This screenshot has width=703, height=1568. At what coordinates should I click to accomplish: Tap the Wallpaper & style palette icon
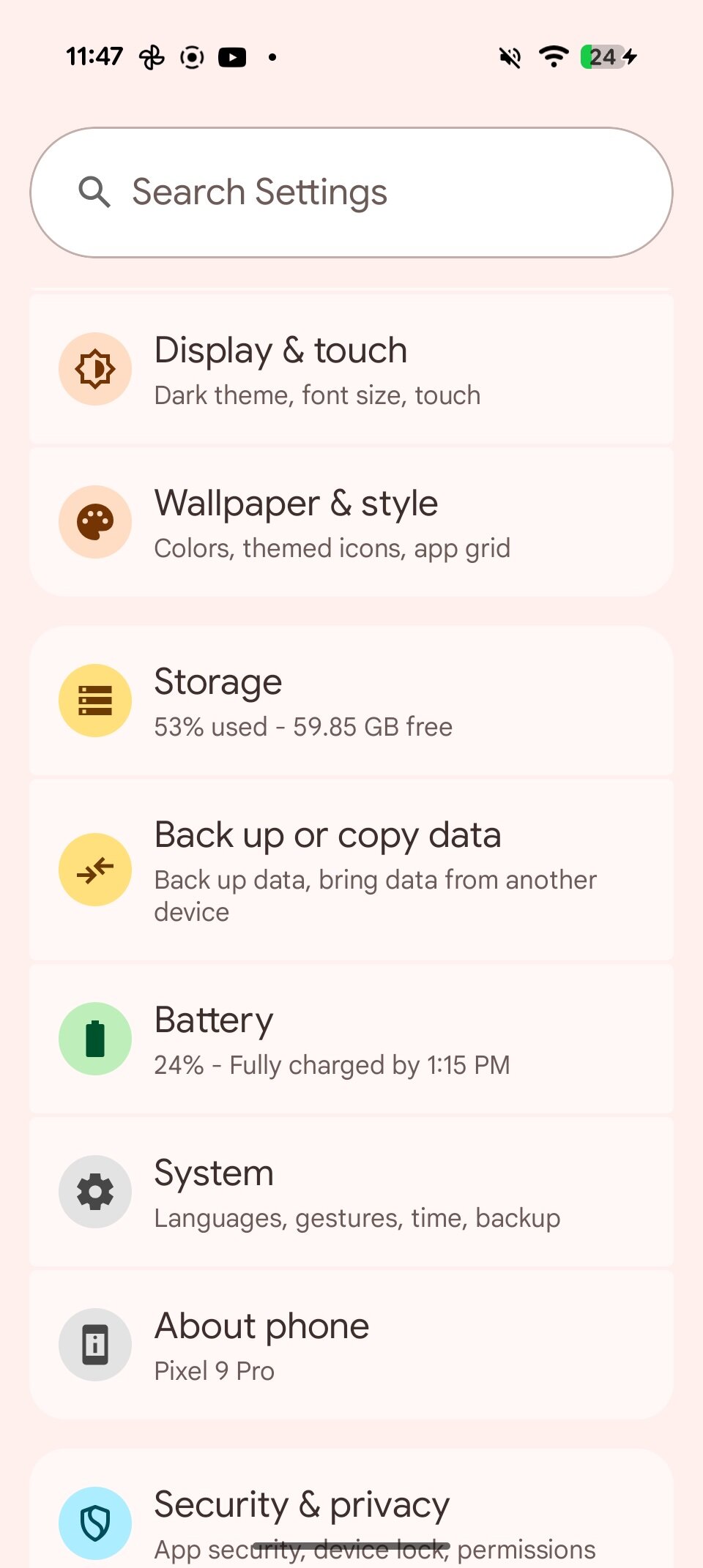coord(95,522)
